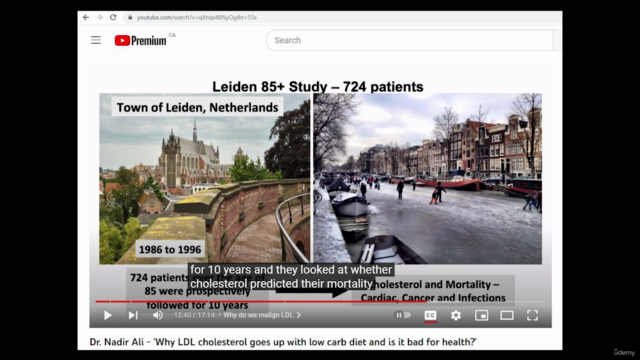Turn off closed captions CC
This screenshot has height=360, width=640.
tap(430, 315)
